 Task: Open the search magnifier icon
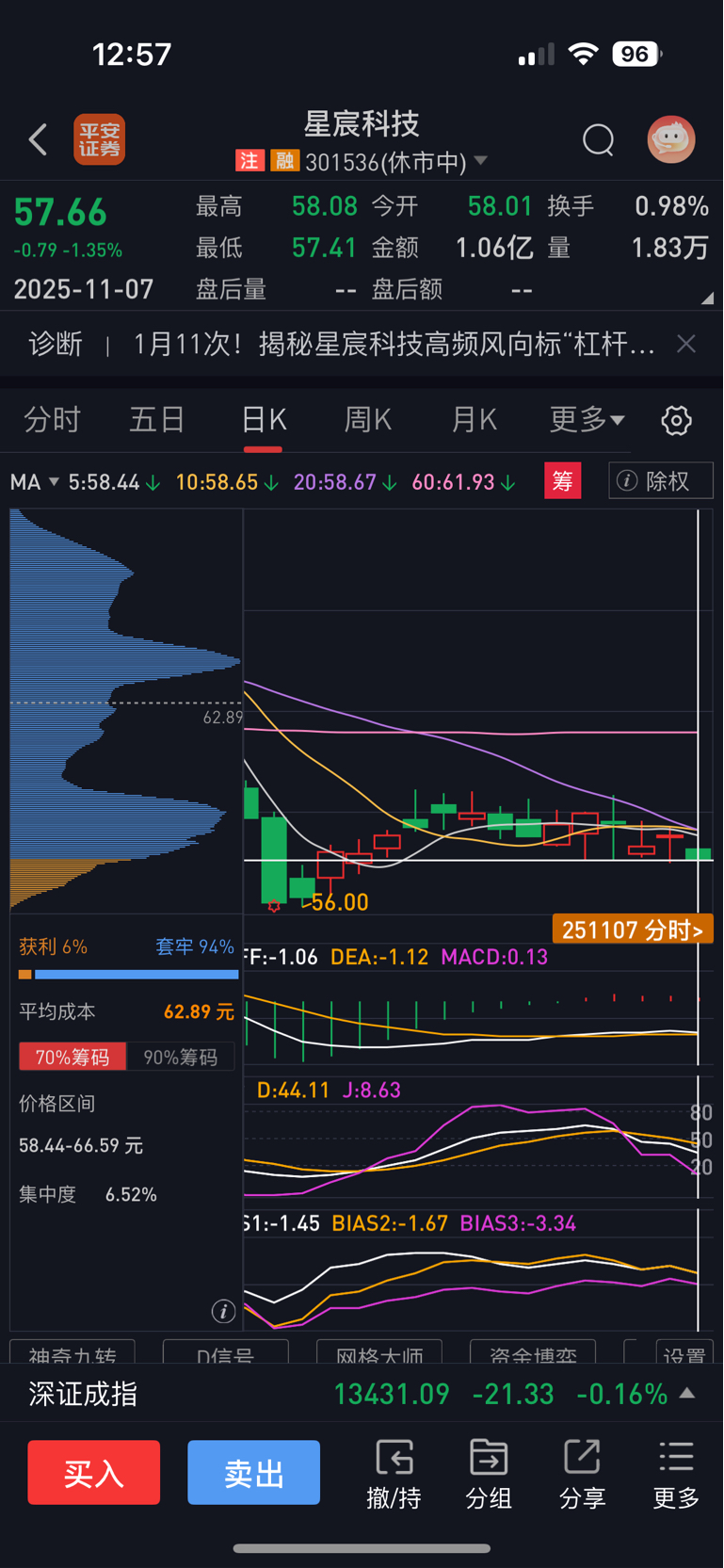point(598,139)
